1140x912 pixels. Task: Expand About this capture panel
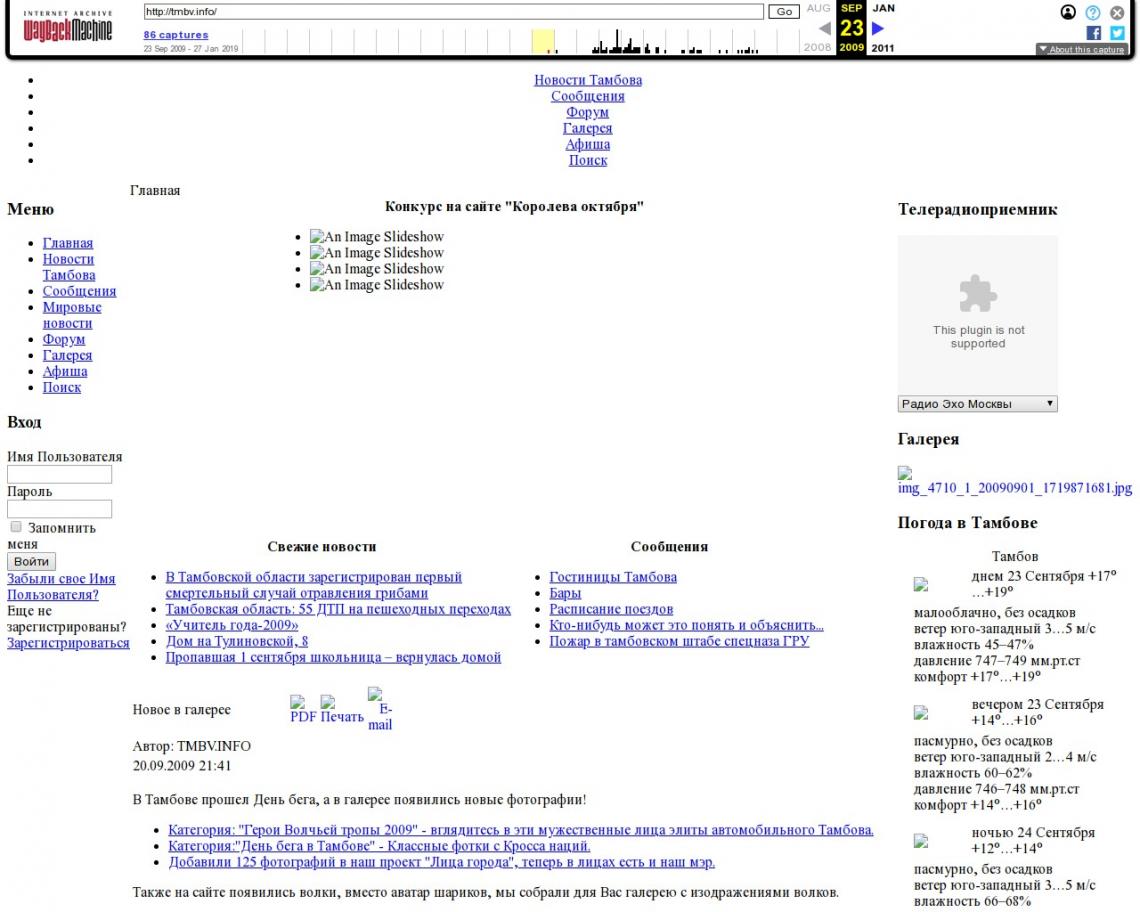pyautogui.click(x=1083, y=49)
